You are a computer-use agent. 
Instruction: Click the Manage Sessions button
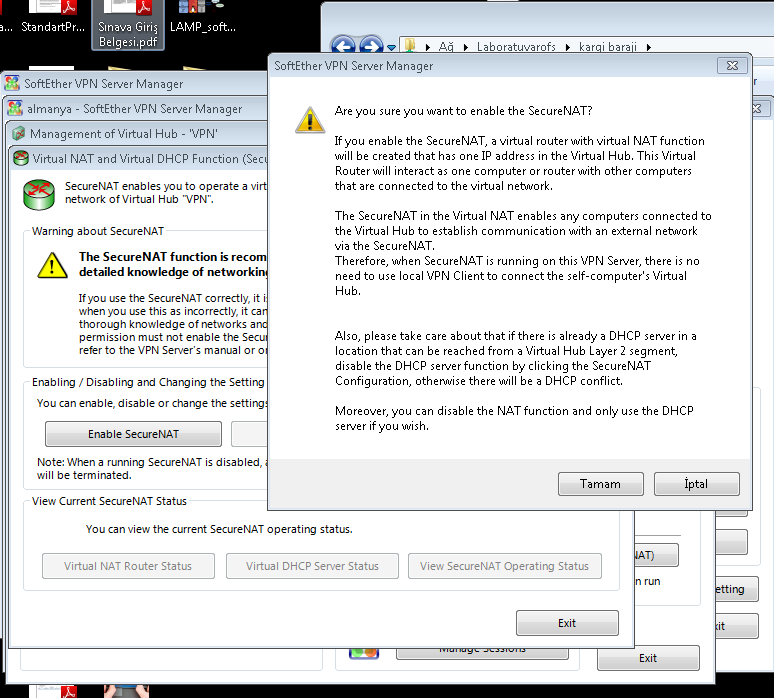coord(482,653)
